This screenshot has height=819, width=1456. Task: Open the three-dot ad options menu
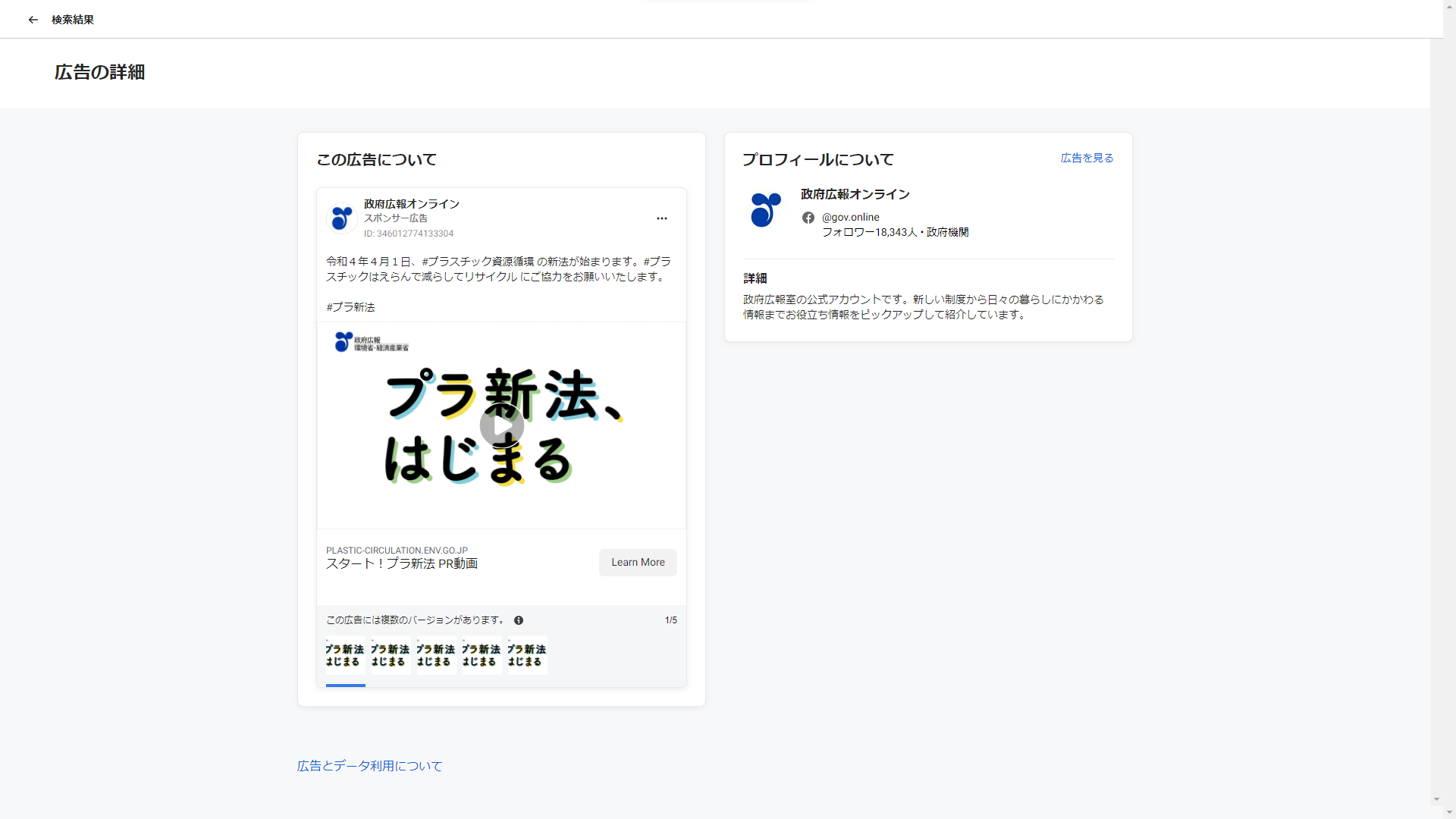pyautogui.click(x=662, y=218)
